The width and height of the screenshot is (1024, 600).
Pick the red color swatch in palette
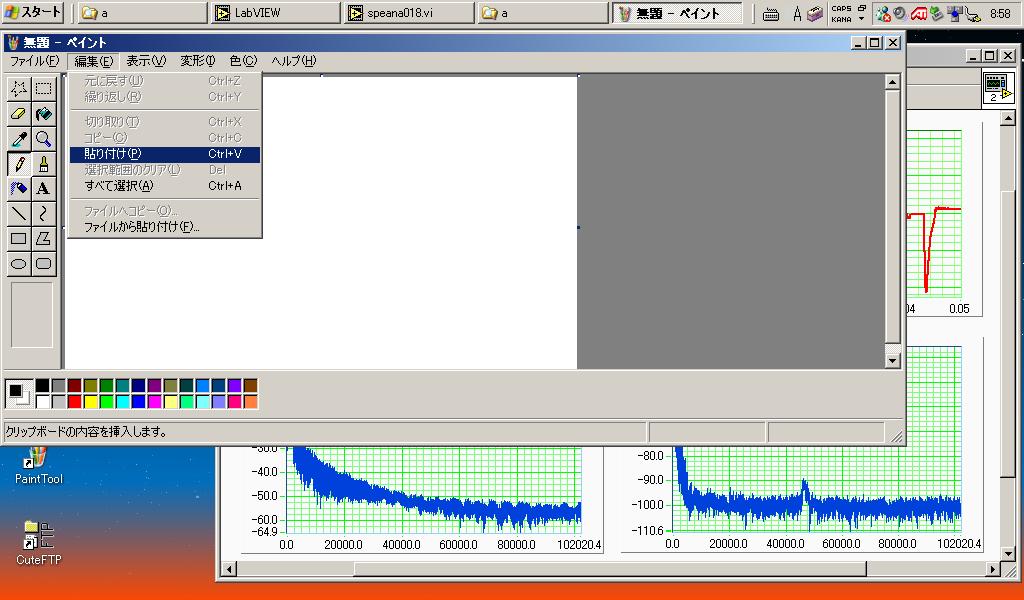coord(74,402)
